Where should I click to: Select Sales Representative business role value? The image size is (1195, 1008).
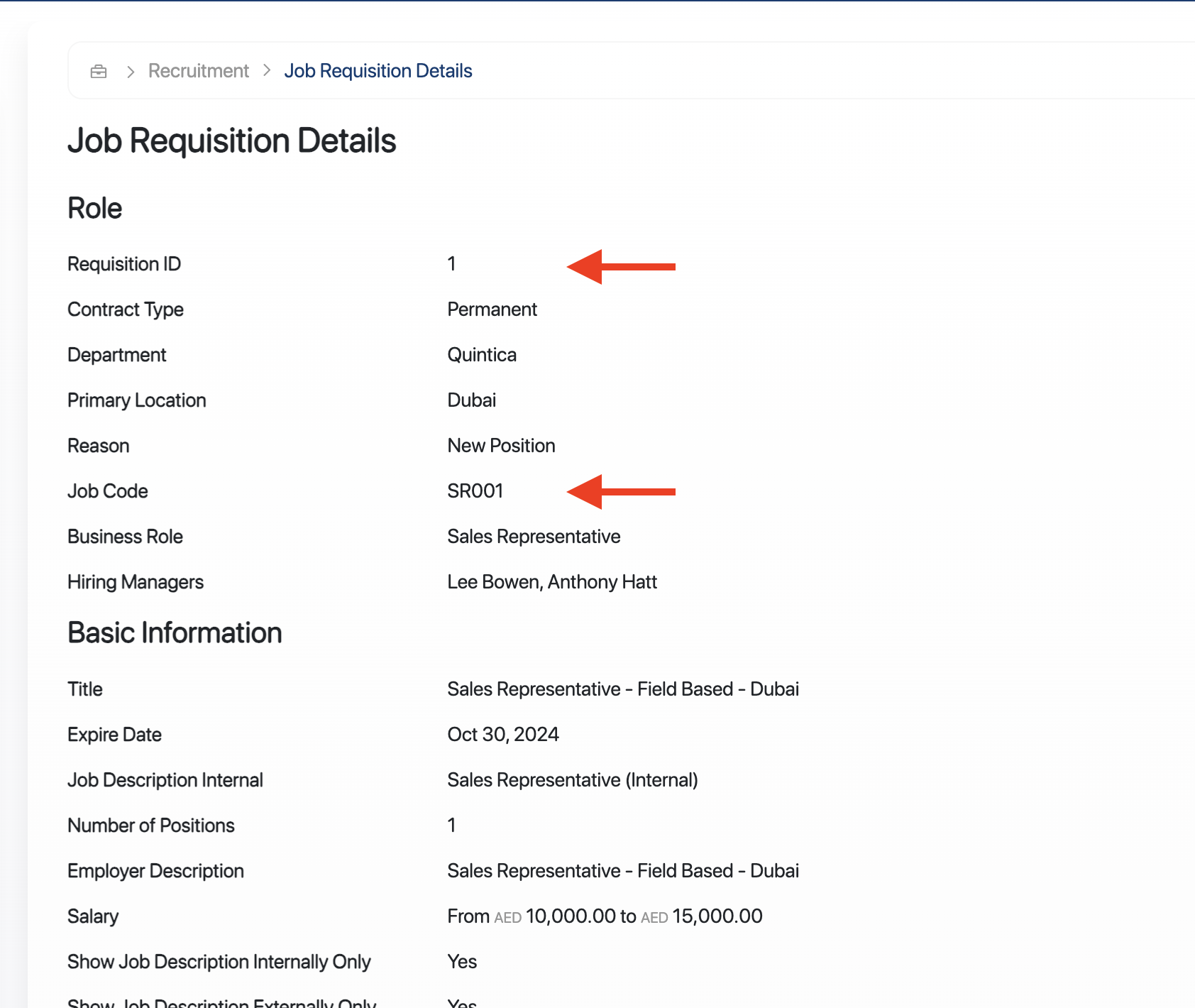pos(534,537)
